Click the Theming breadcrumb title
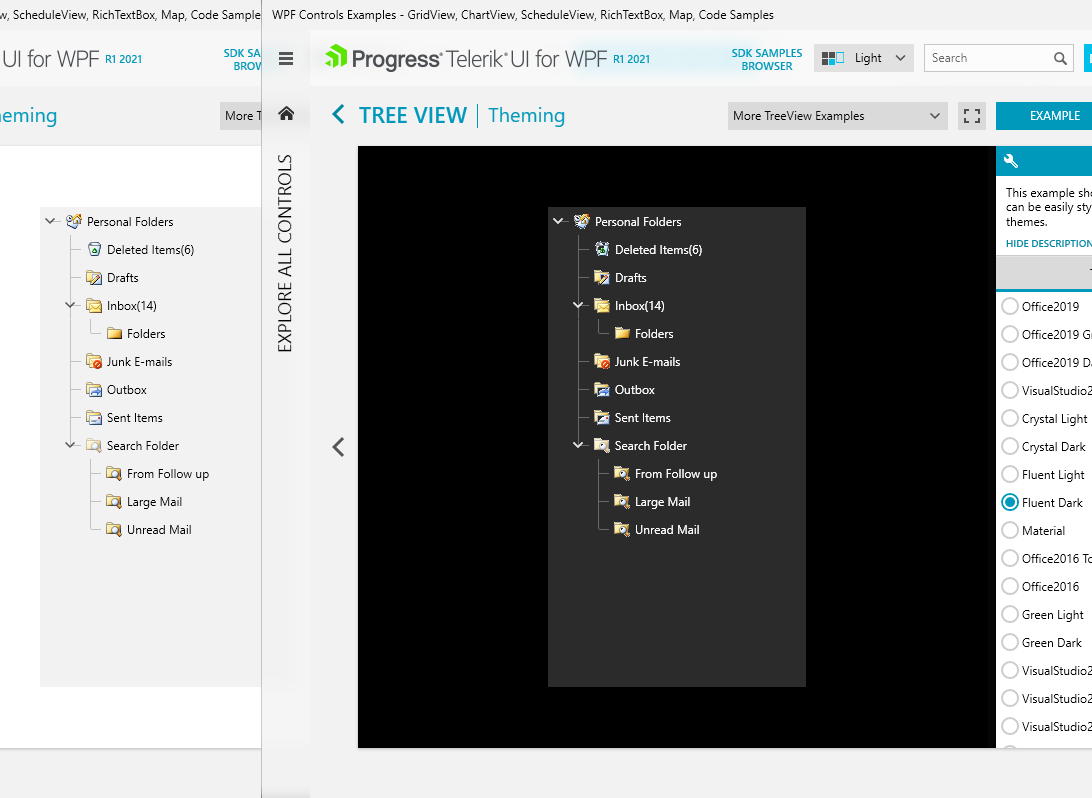 pyautogui.click(x=526, y=115)
